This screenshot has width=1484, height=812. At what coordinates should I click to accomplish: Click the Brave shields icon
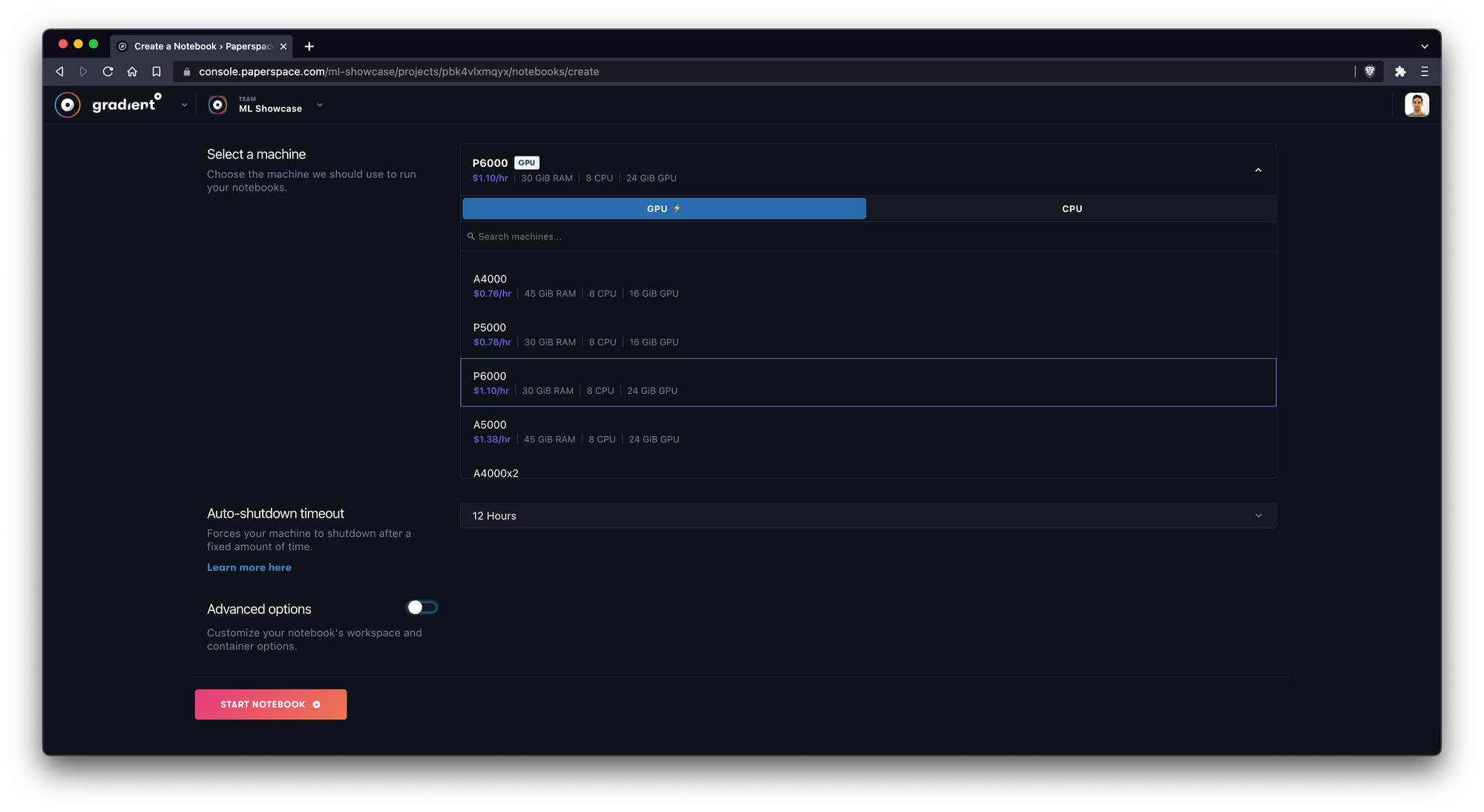click(x=1370, y=72)
